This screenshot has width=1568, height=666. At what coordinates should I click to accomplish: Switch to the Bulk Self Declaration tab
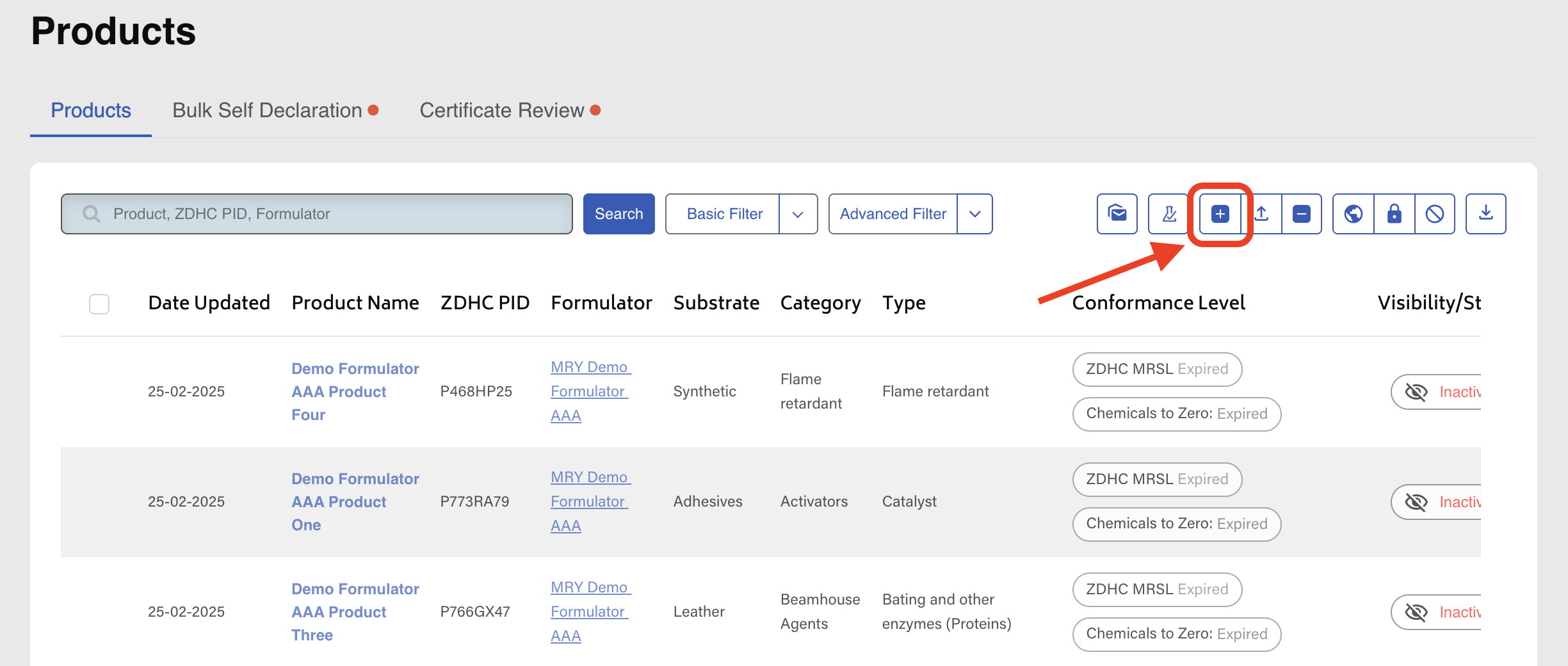click(275, 111)
